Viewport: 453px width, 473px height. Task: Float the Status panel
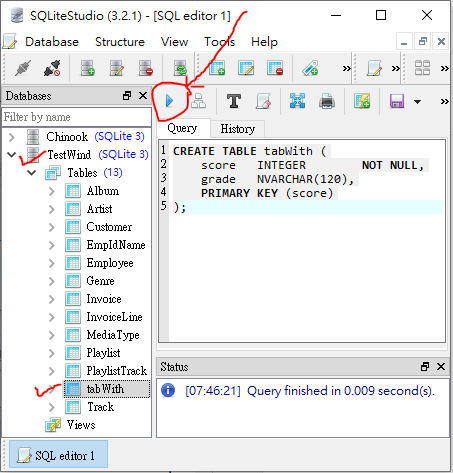[x=425, y=367]
